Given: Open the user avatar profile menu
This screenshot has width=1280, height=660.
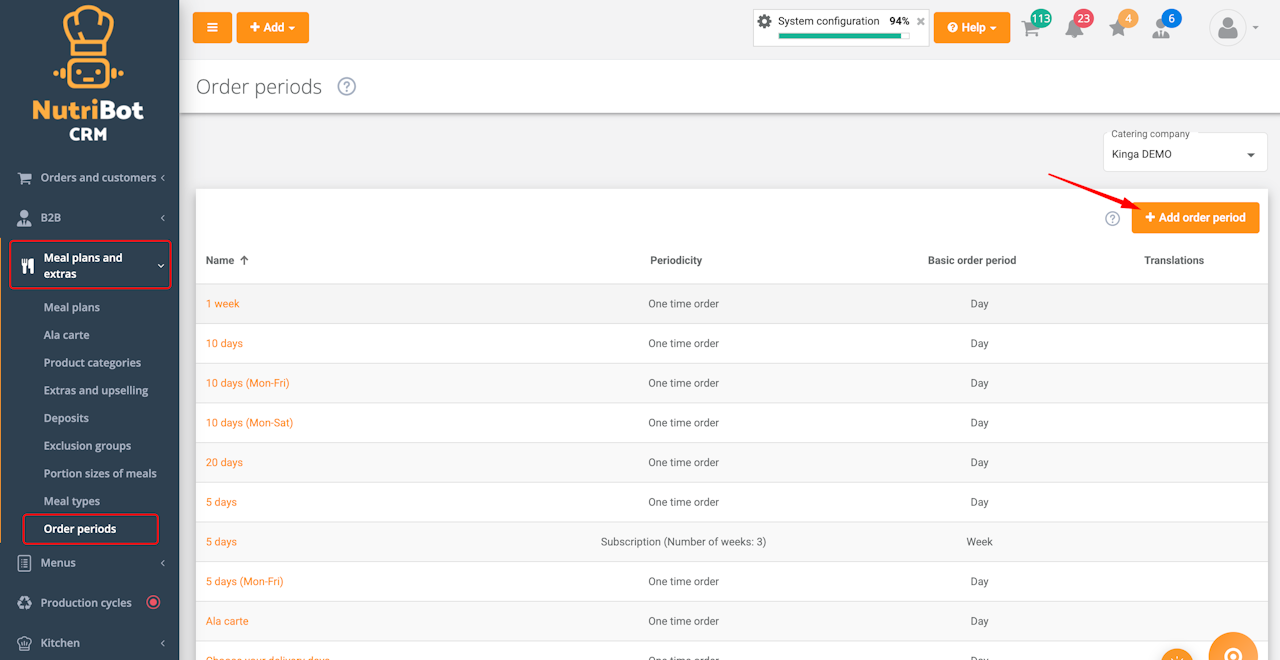Looking at the screenshot, I should [x=1234, y=28].
